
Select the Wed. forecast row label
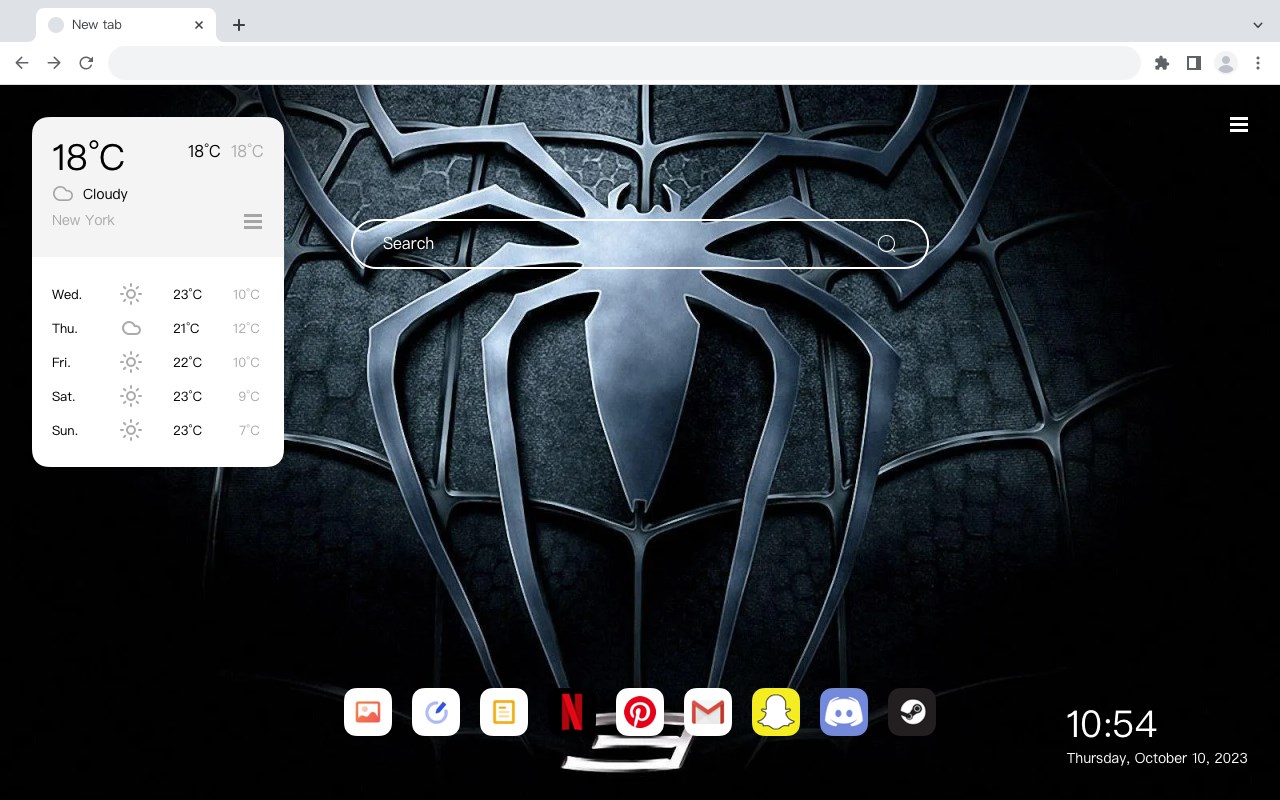[67, 294]
